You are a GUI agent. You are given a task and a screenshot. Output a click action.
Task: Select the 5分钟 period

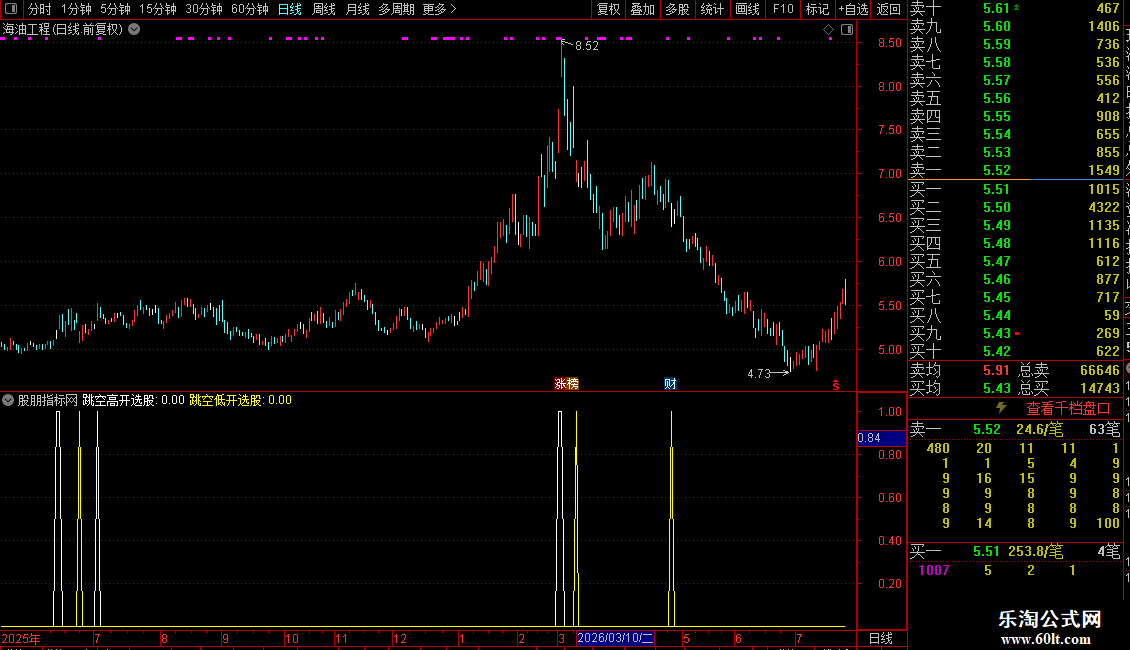tap(115, 9)
